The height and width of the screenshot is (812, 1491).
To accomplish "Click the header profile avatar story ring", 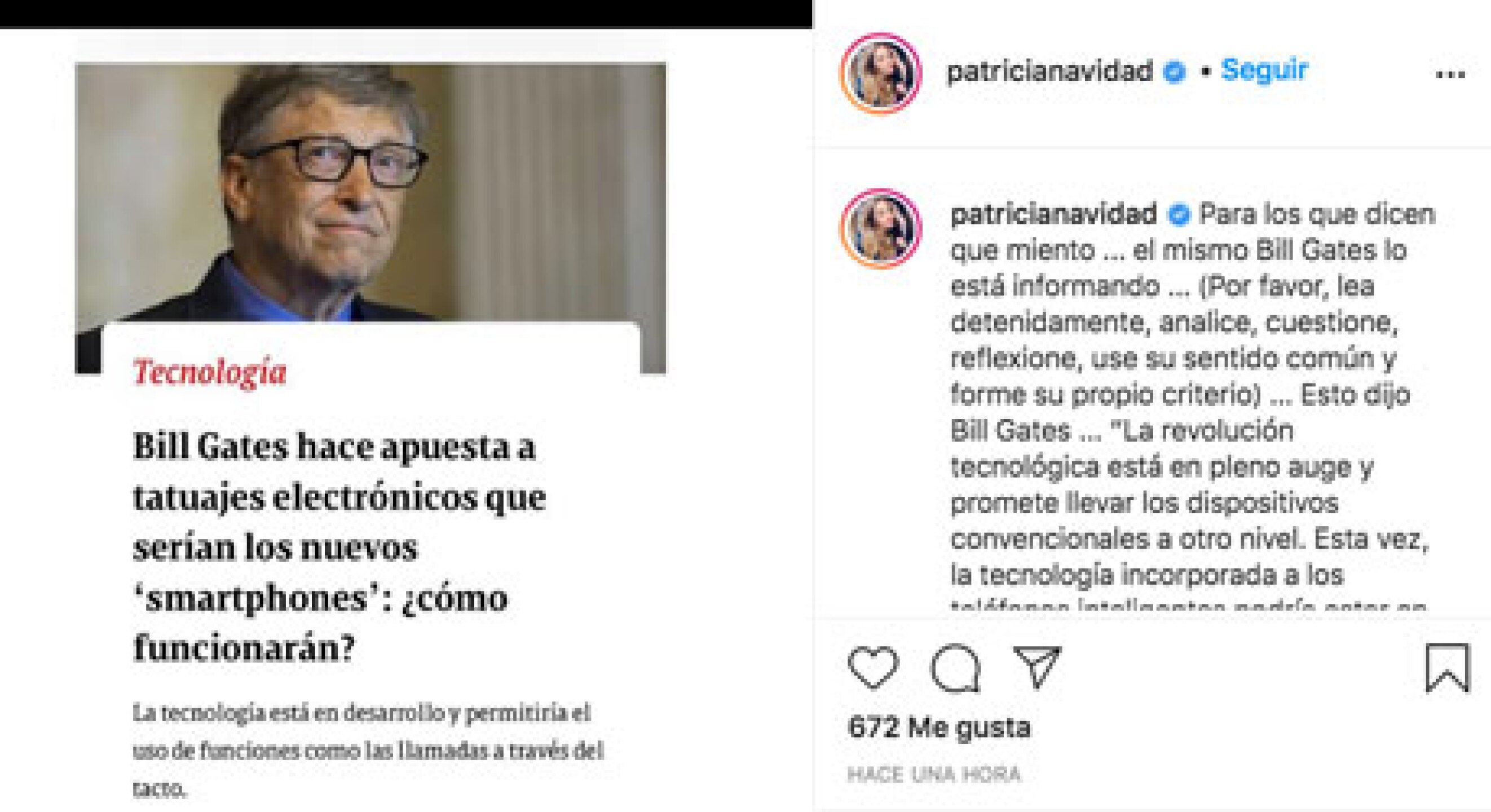I will point(881,73).
